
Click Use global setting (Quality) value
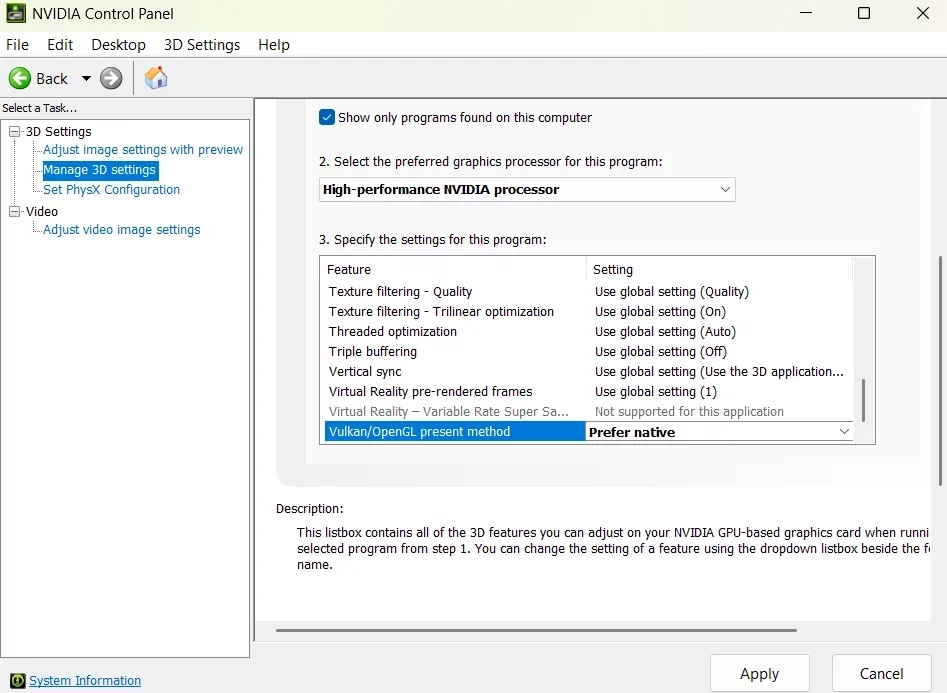672,291
